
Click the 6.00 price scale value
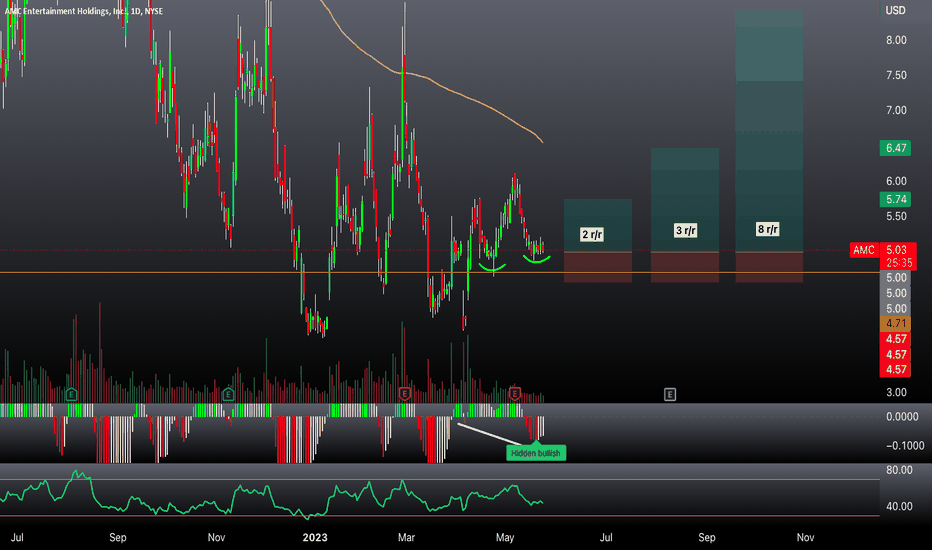896,181
